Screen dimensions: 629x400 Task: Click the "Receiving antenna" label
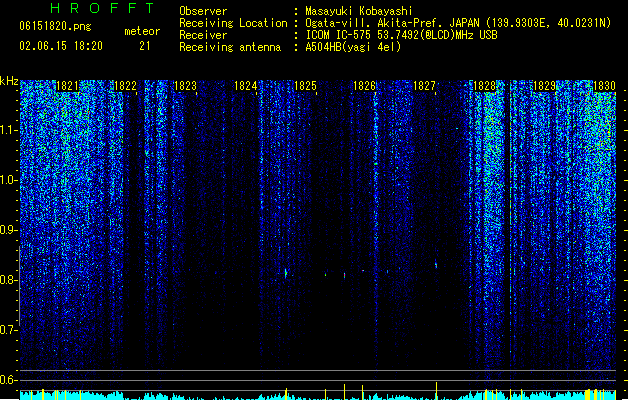coord(230,47)
